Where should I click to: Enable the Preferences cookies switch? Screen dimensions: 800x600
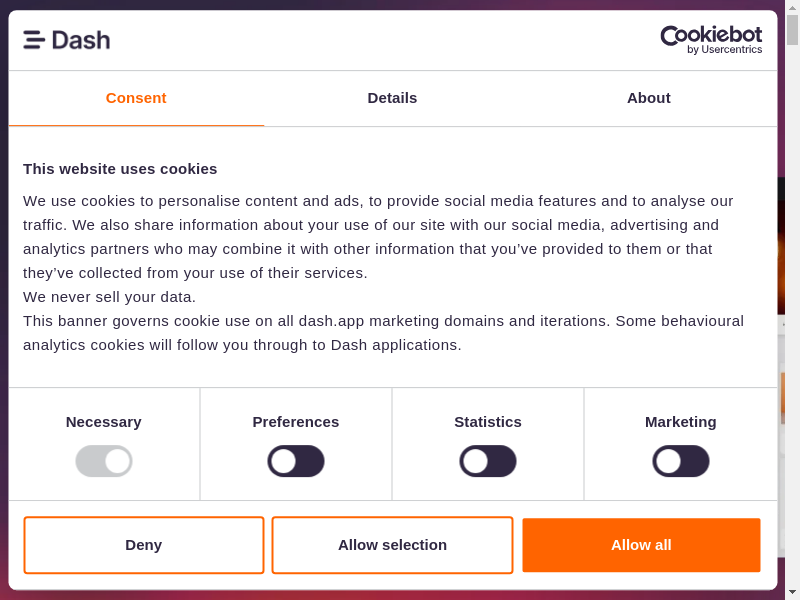point(296,461)
